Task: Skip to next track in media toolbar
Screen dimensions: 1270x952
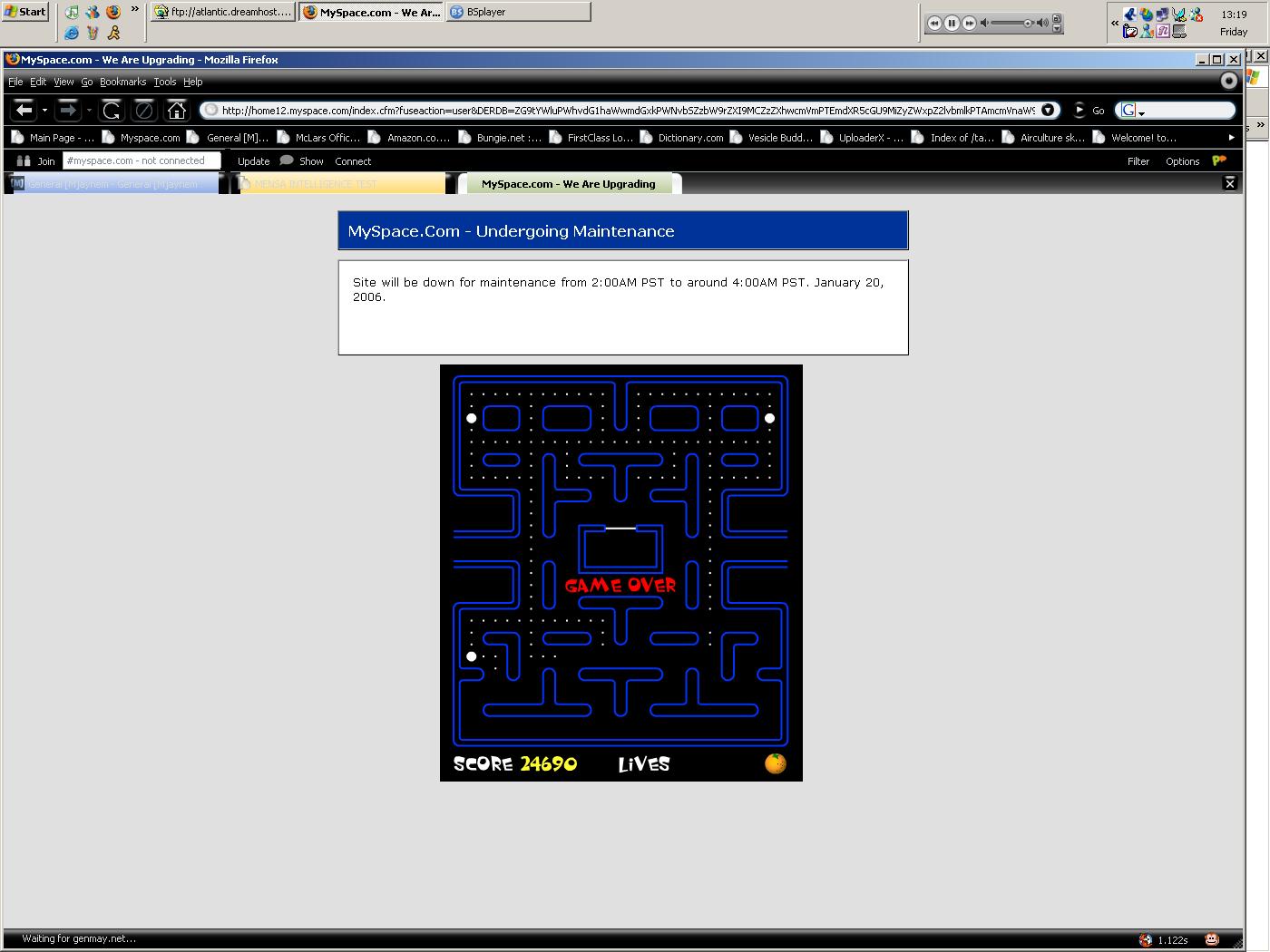Action: (969, 23)
